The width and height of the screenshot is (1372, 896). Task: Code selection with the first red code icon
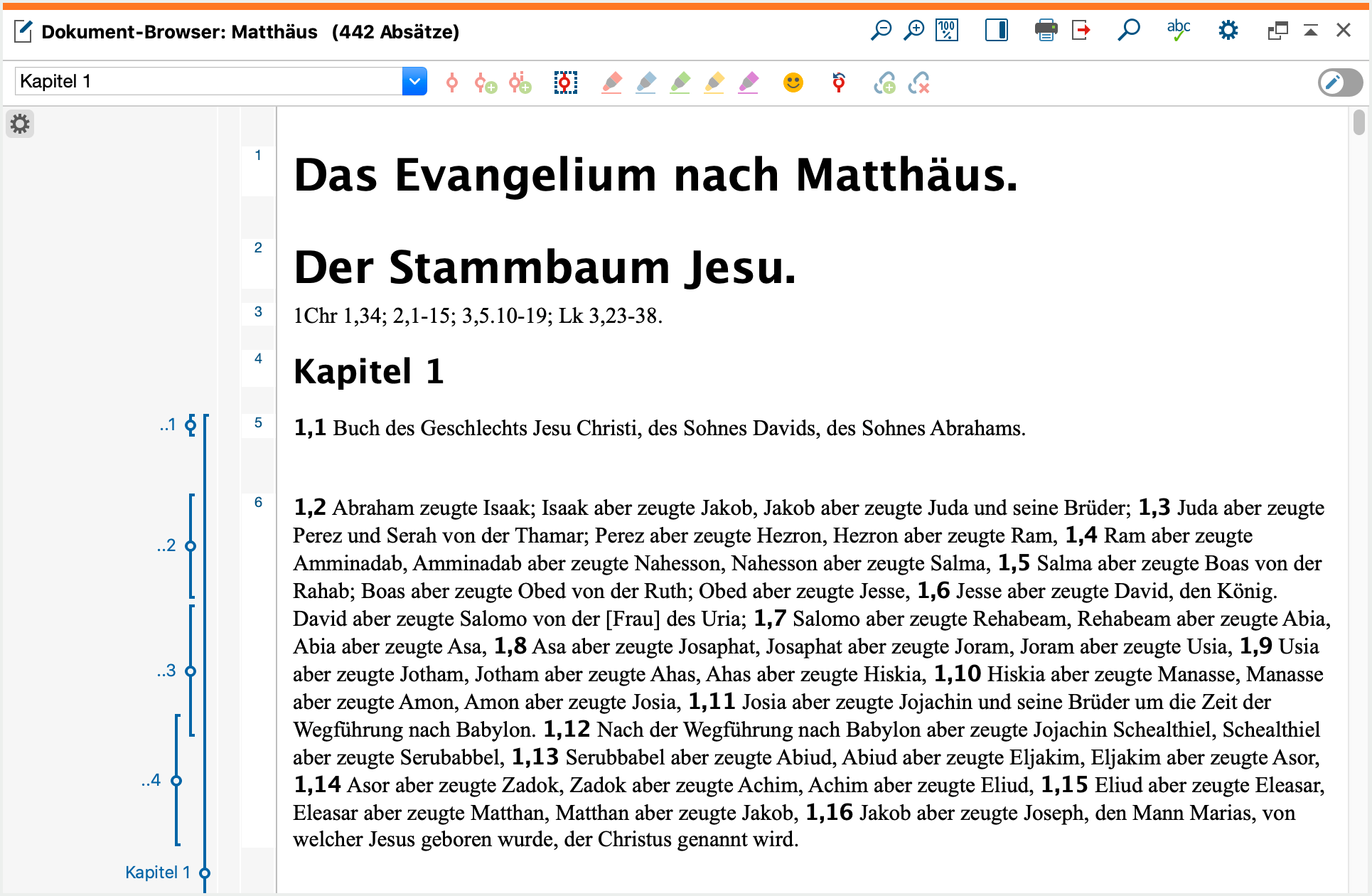452,83
